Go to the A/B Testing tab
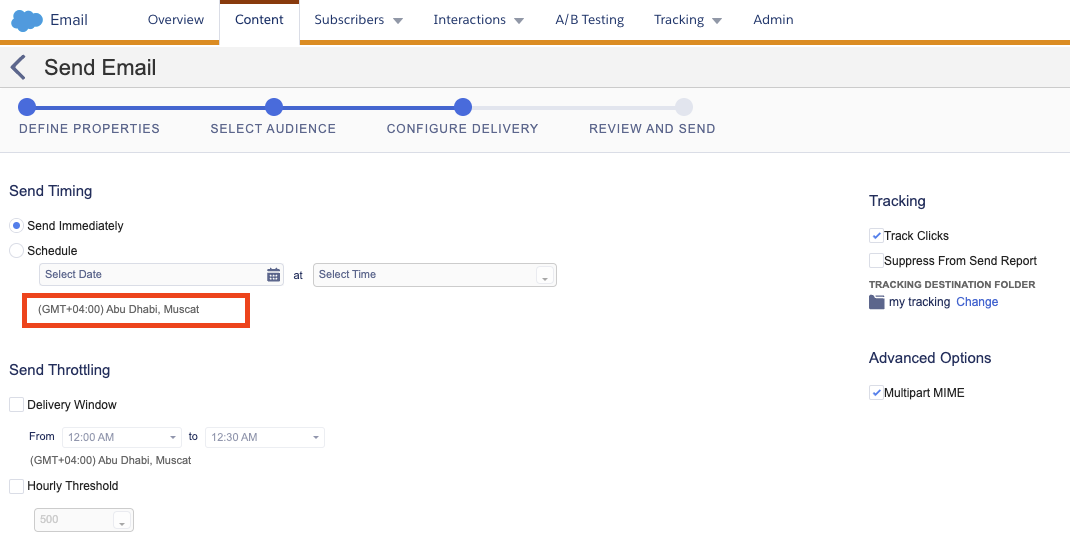The width and height of the screenshot is (1070, 550). click(x=590, y=20)
